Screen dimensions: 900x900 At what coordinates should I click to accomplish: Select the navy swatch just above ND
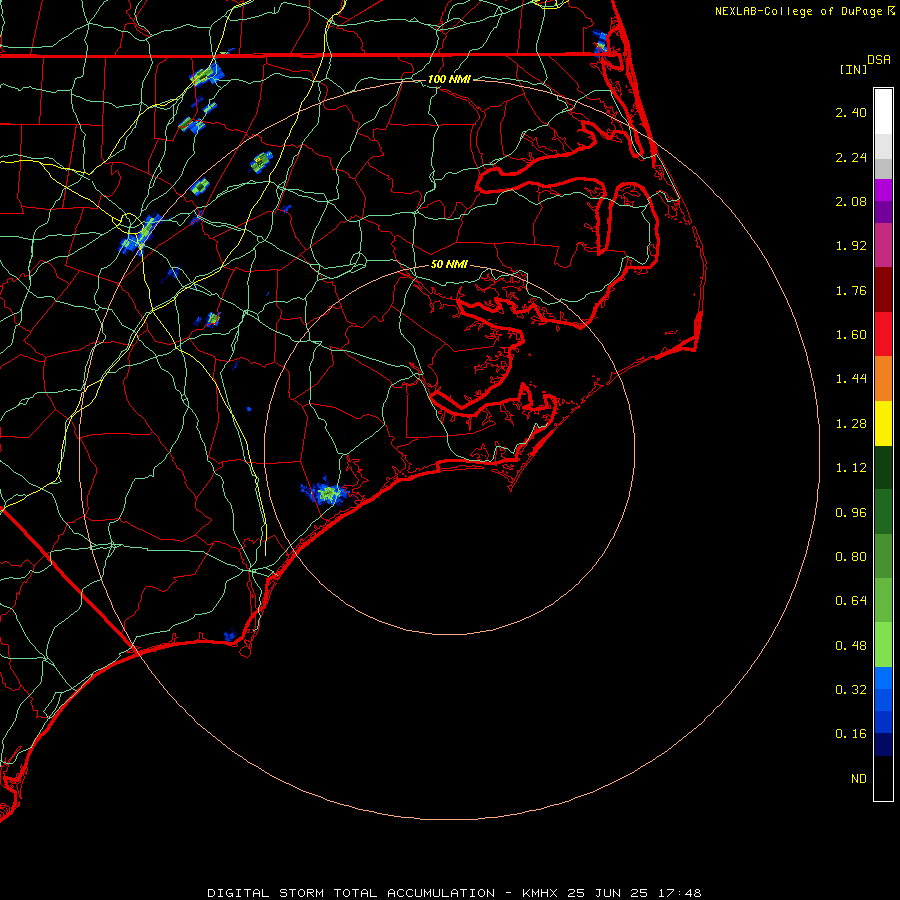(x=883, y=745)
